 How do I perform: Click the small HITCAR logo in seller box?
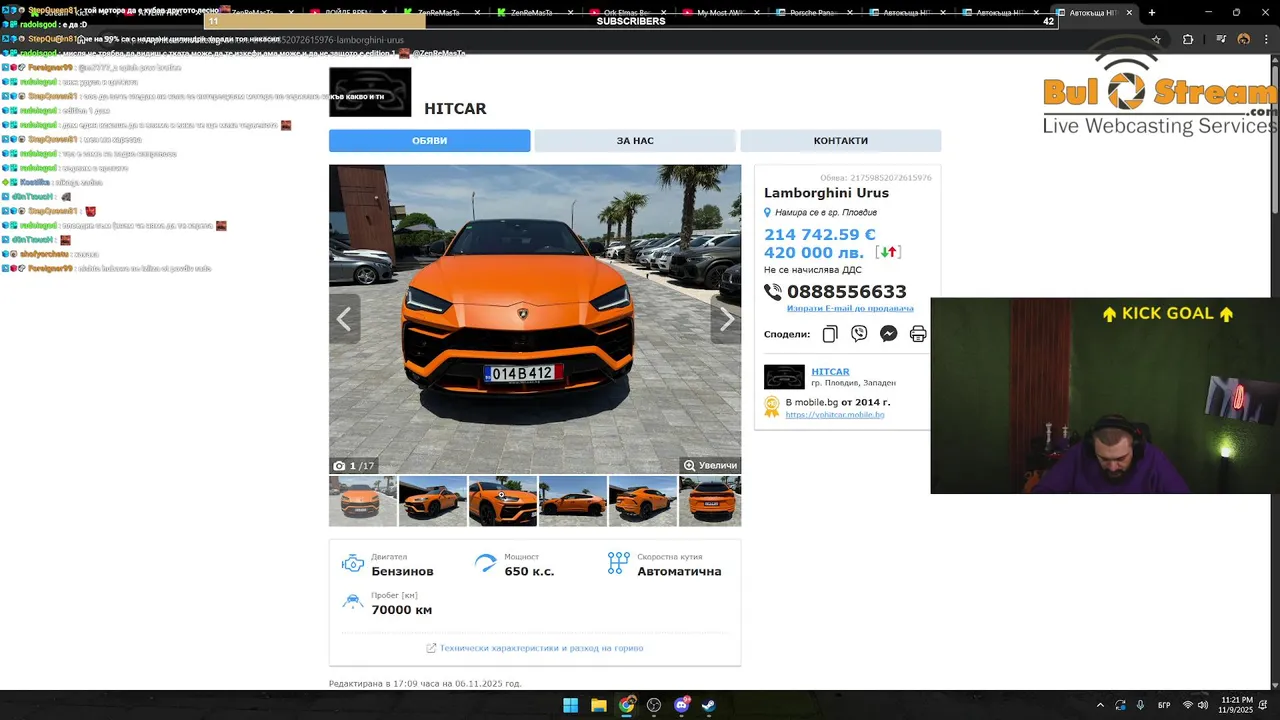pyautogui.click(x=784, y=377)
